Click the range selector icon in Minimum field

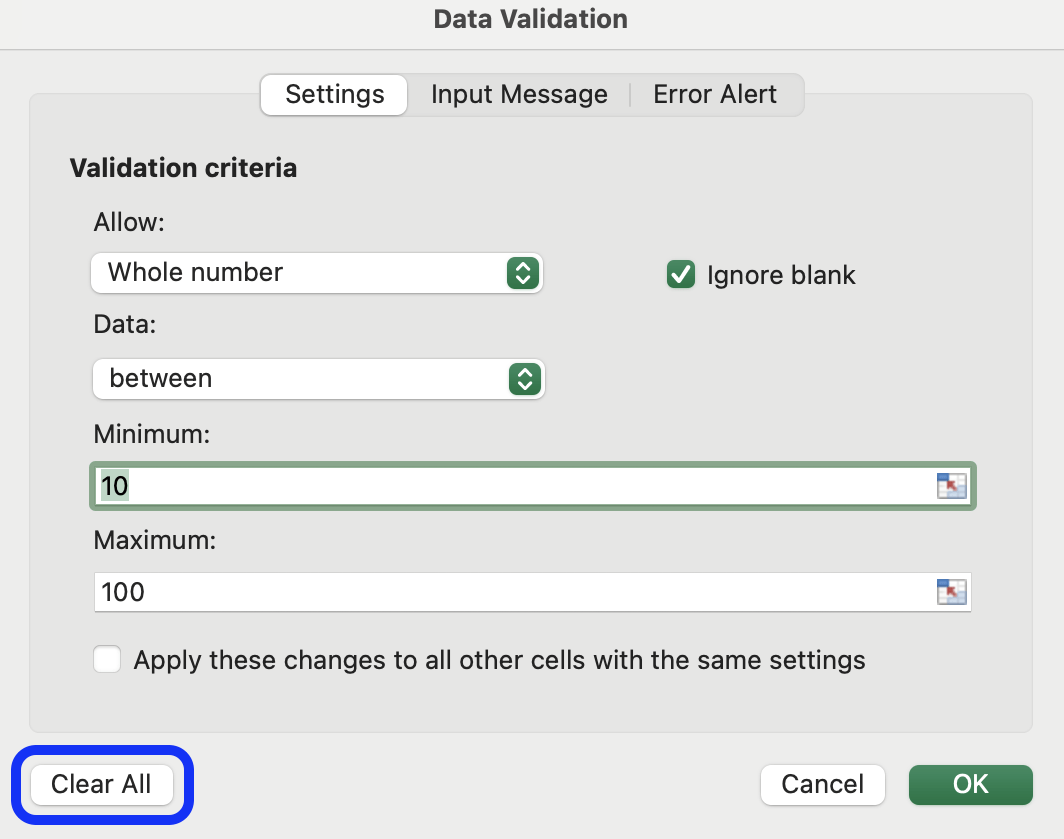(x=951, y=486)
